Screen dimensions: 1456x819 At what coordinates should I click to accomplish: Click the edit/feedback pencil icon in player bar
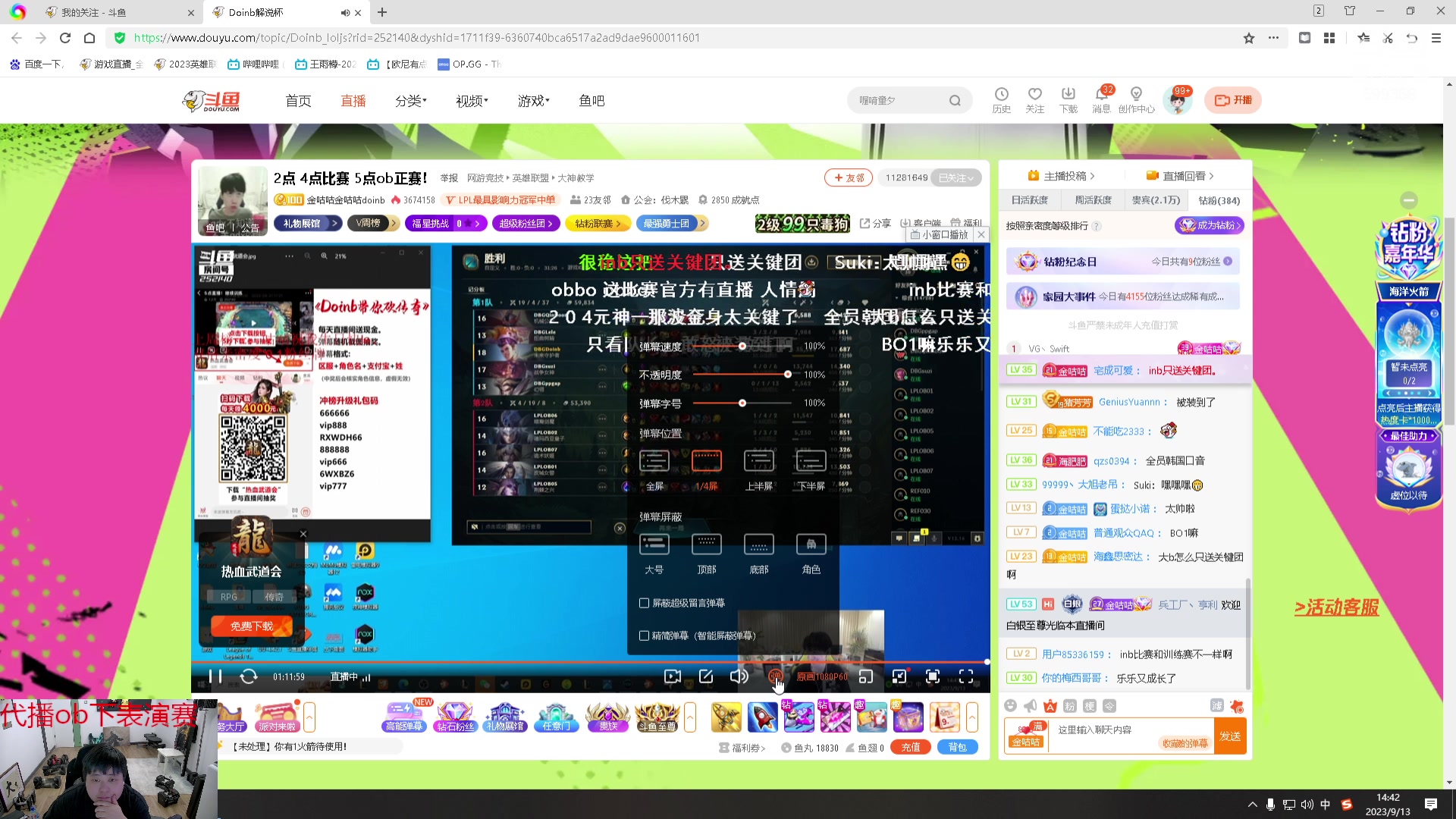click(706, 676)
